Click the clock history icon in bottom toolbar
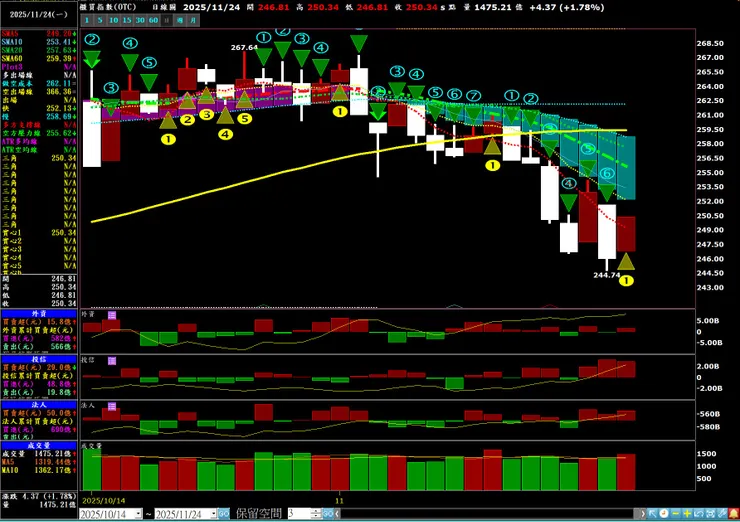 (664, 514)
